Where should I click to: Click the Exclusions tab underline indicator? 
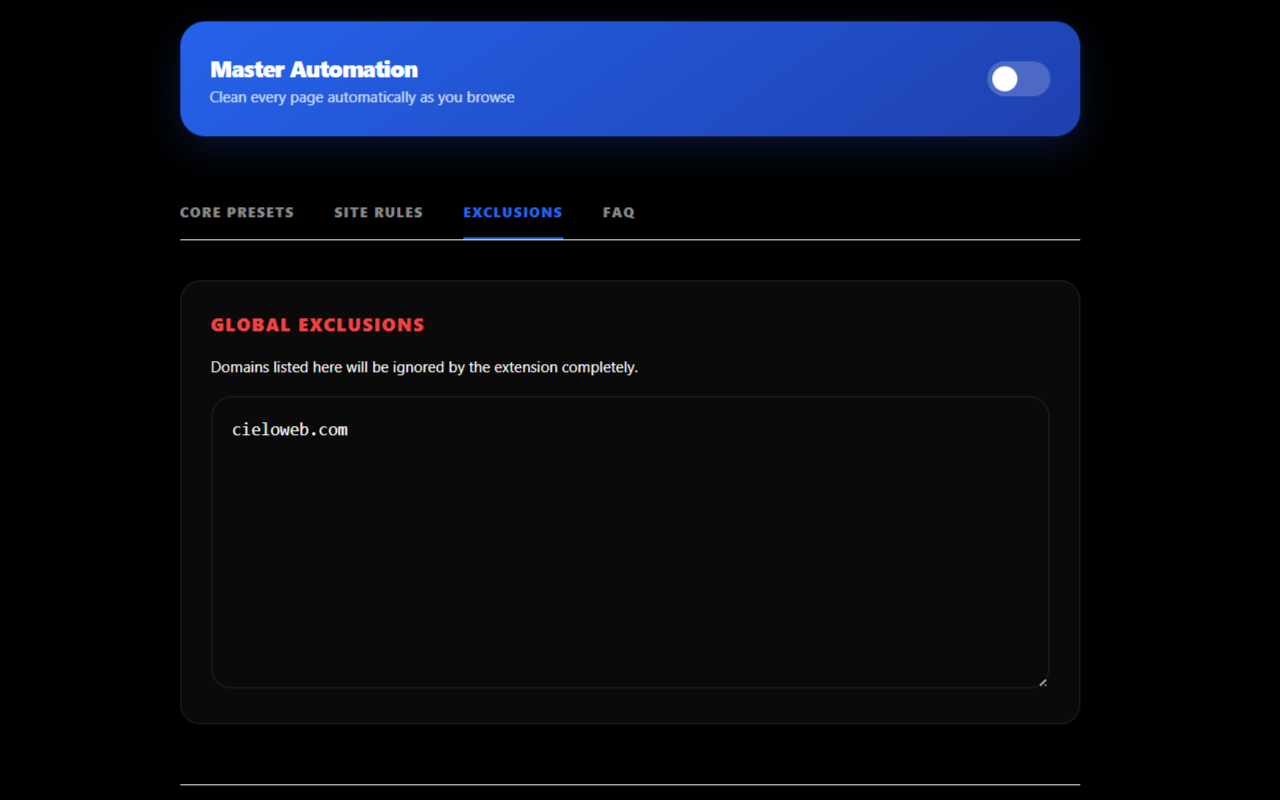tap(512, 237)
